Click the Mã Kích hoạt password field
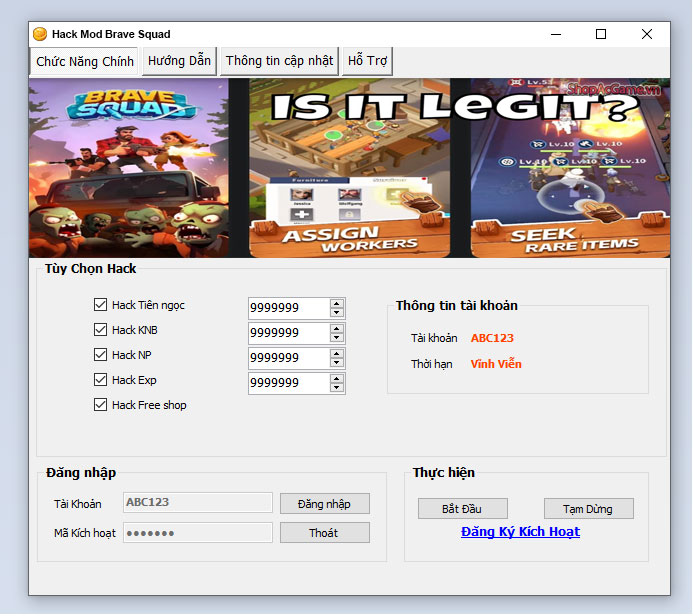This screenshot has width=693, height=616. (x=198, y=532)
